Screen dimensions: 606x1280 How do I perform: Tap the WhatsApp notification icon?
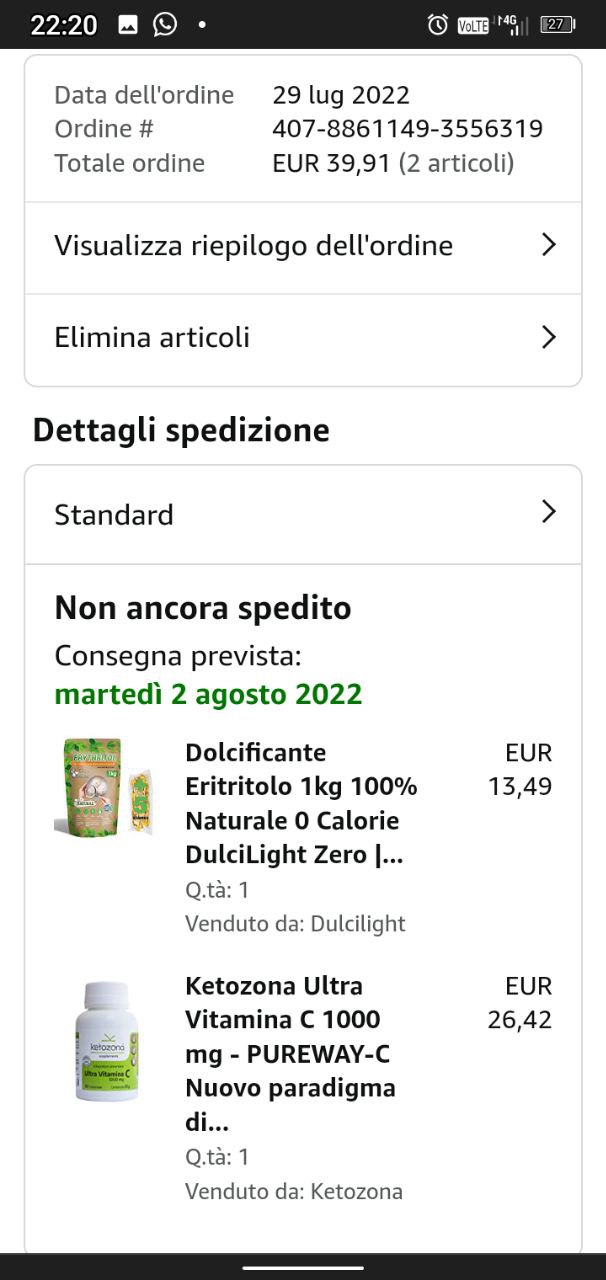point(165,25)
